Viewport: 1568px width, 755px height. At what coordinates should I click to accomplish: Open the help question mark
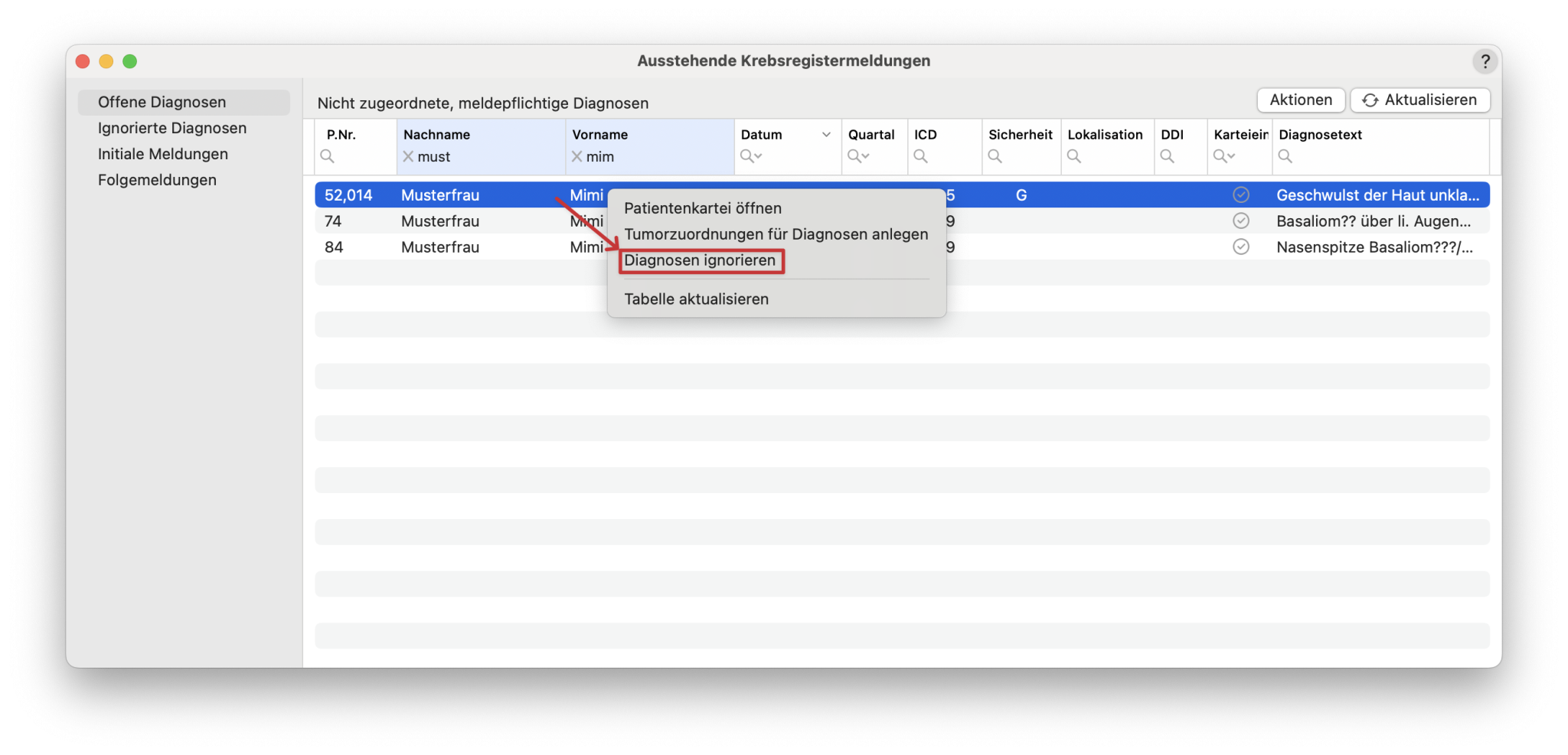point(1486,61)
